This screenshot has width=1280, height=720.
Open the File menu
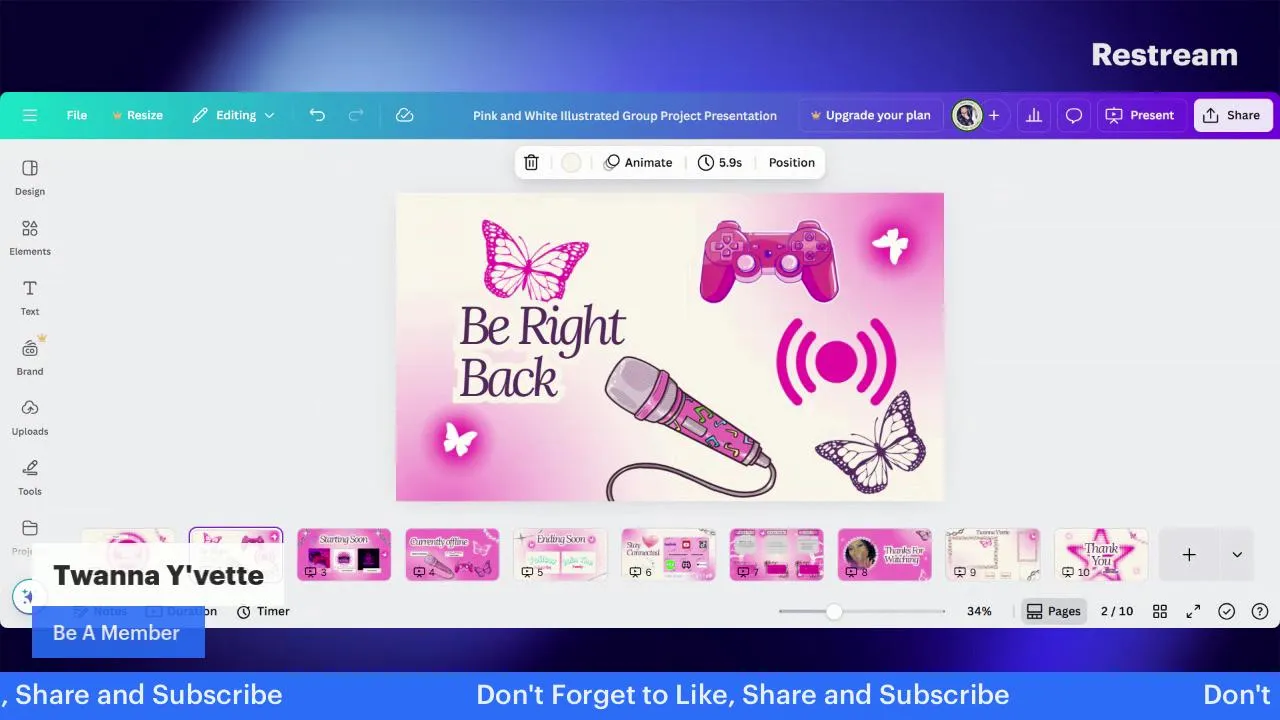(x=77, y=115)
